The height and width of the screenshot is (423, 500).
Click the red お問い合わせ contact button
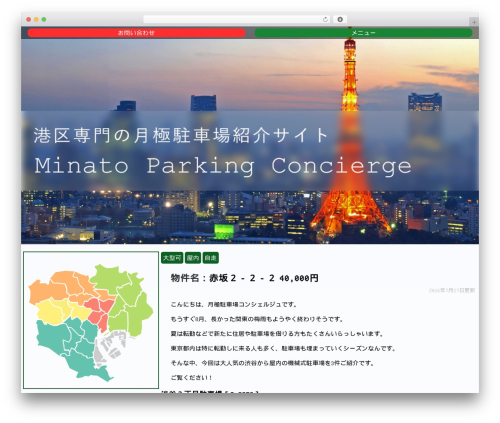coord(136,33)
